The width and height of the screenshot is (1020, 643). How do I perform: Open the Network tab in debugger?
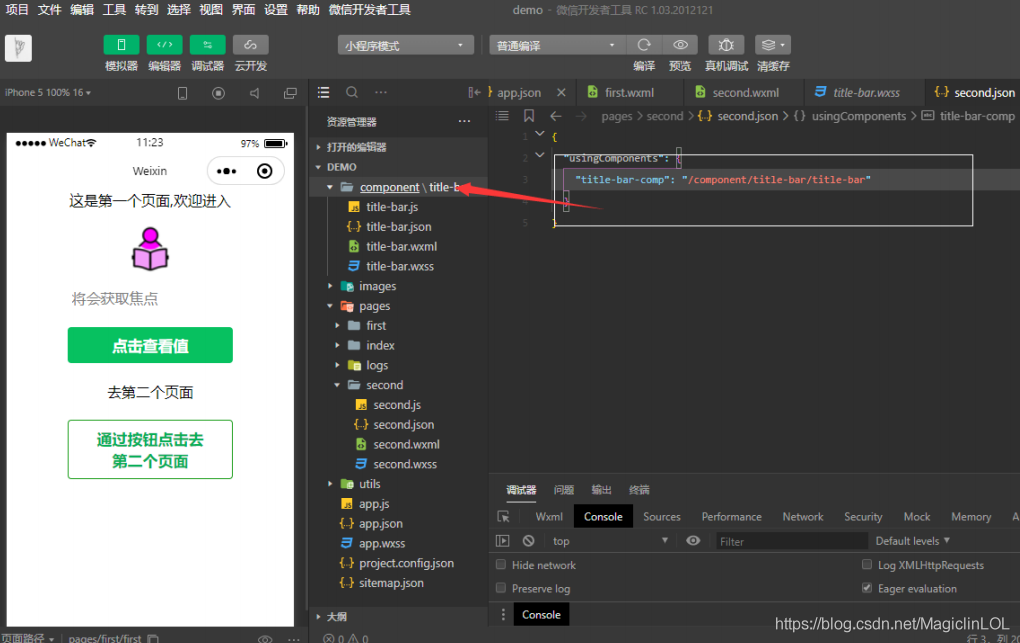pyautogui.click(x=803, y=517)
